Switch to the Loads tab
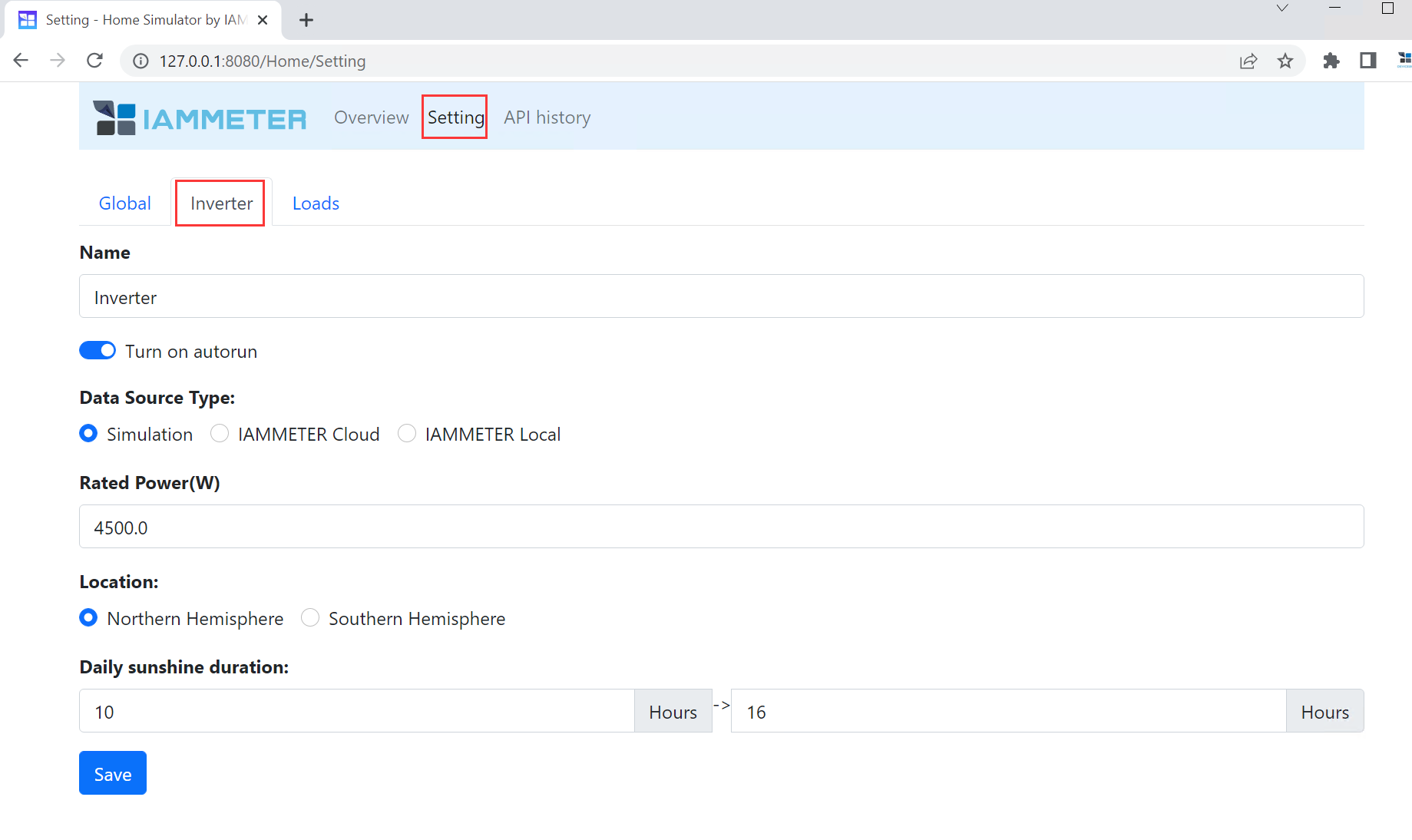Viewport: 1412px width, 840px height. tap(316, 203)
